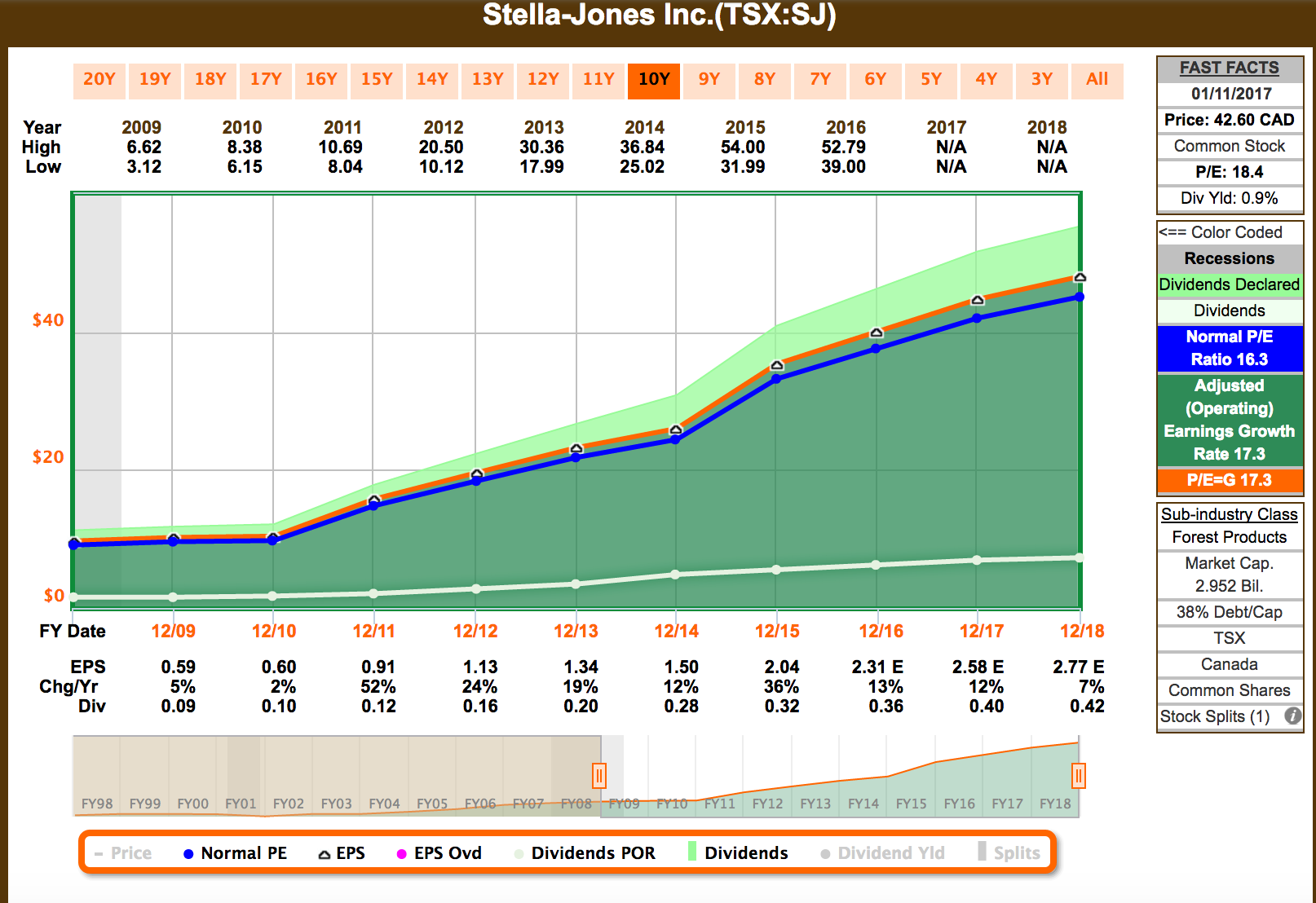
Task: Toggle the EPS Ovd legend series
Action: (439, 853)
